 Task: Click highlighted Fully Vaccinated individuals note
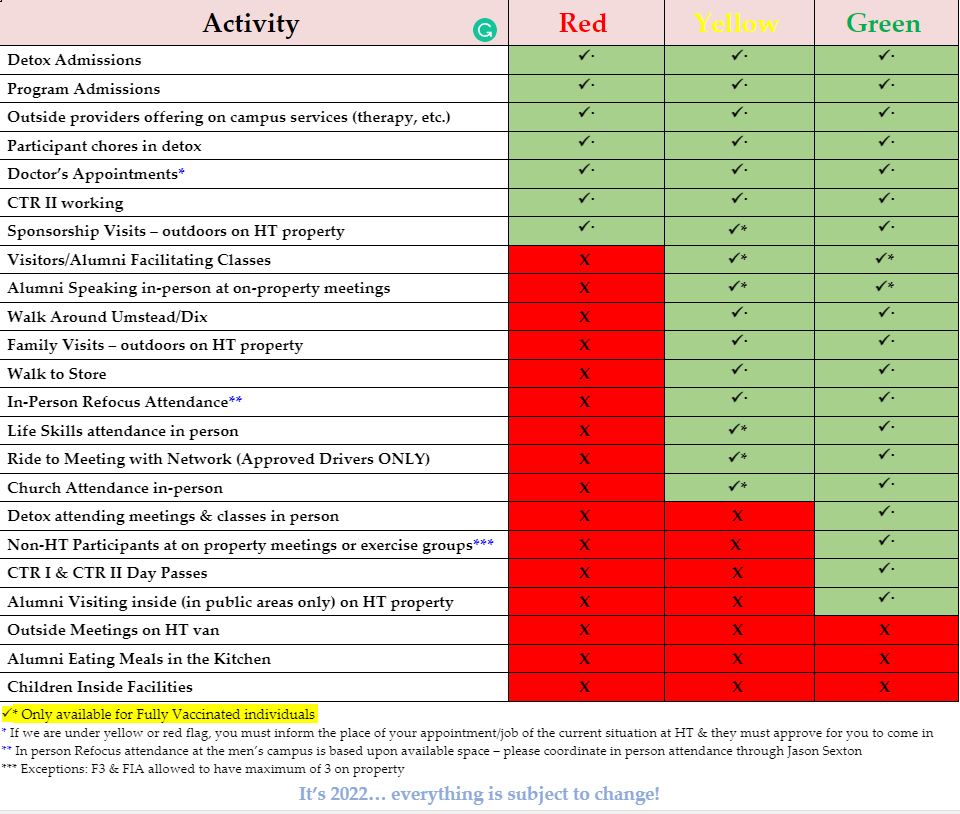[x=159, y=714]
